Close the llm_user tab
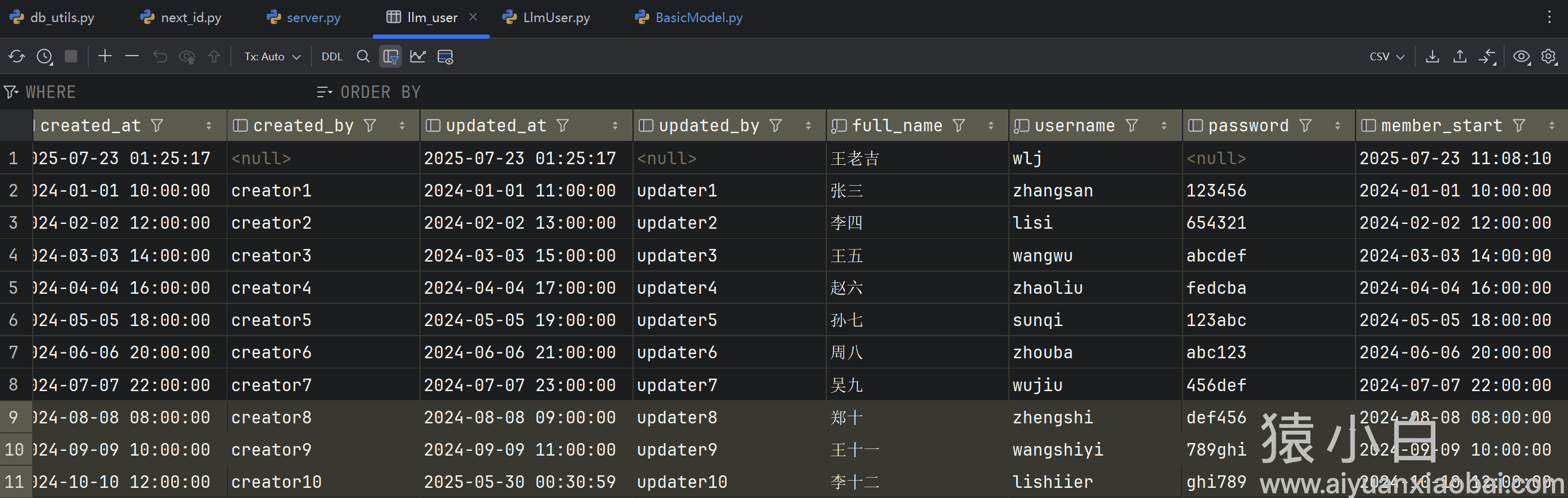Viewport: 1568px width, 498px height. pyautogui.click(x=473, y=17)
